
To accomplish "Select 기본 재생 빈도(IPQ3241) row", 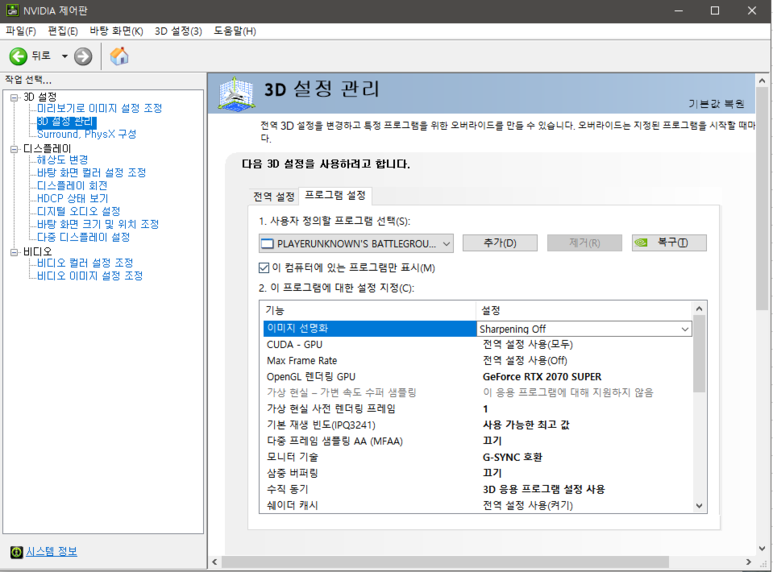I will [478, 425].
